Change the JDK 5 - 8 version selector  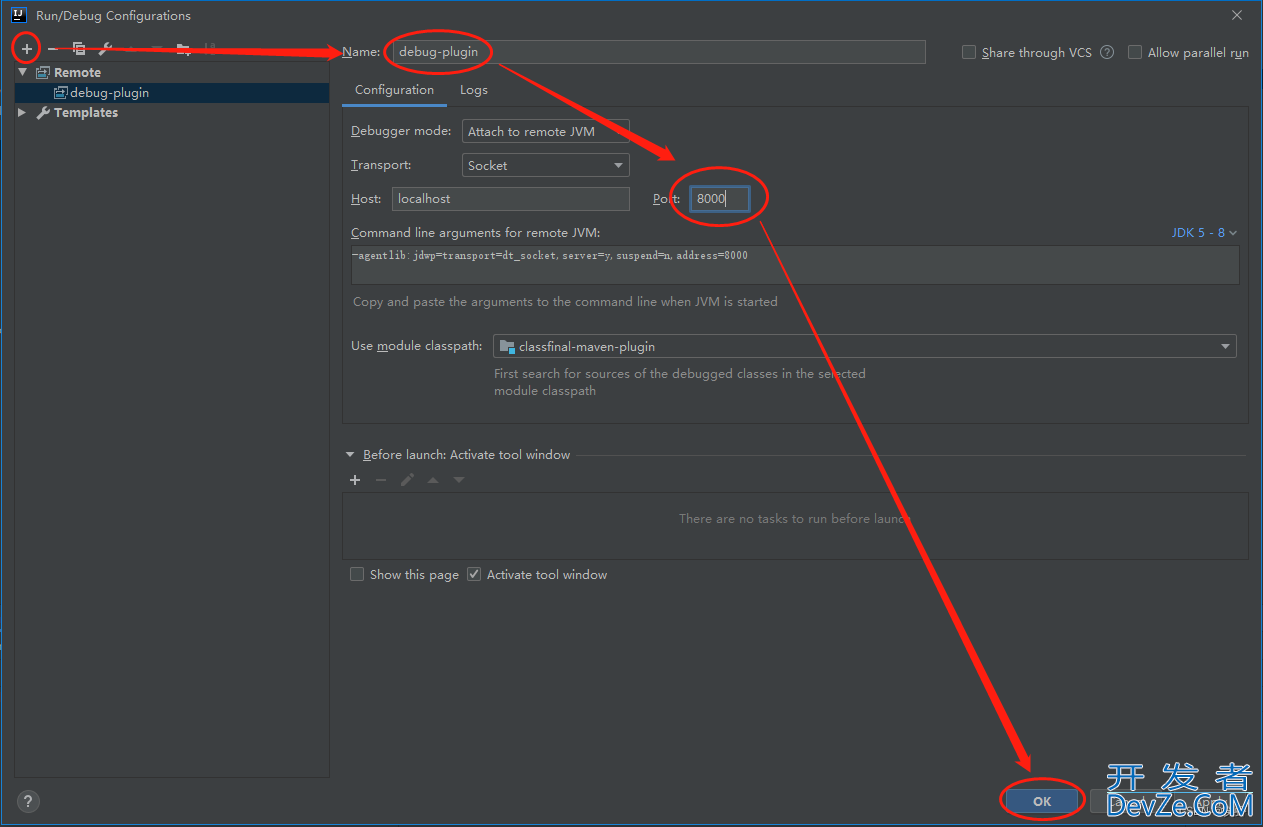pos(1204,232)
